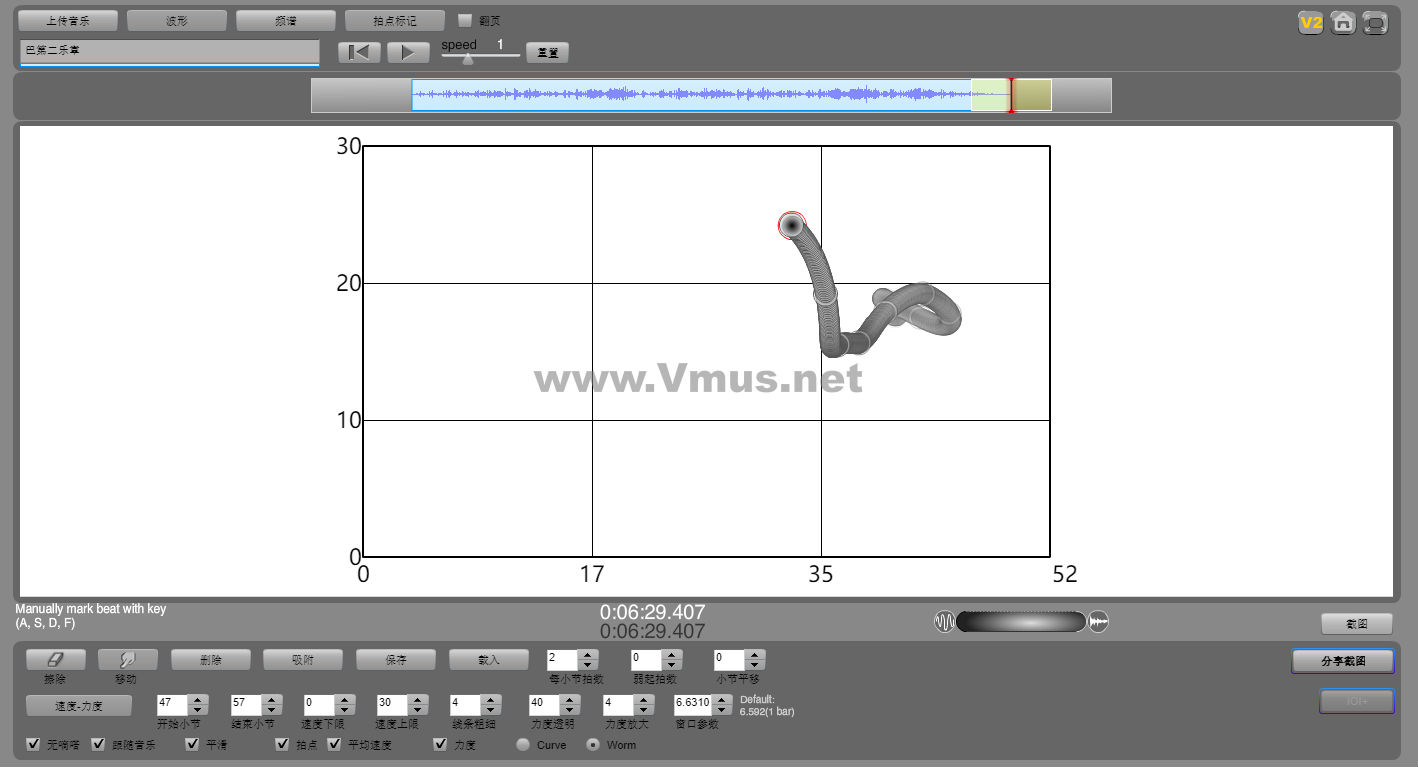Click the 删除 delete button
The height and width of the screenshot is (767, 1418).
(x=211, y=660)
